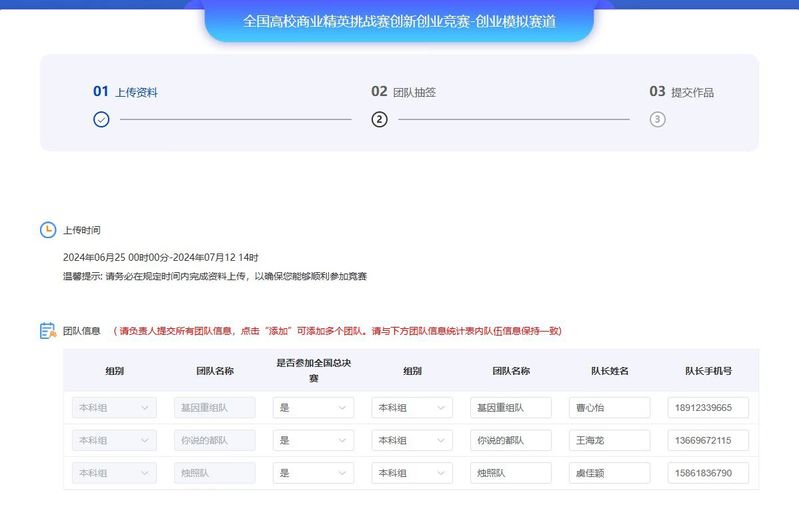Switch to the 团队抽签 step
799x517 pixels.
click(x=414, y=92)
